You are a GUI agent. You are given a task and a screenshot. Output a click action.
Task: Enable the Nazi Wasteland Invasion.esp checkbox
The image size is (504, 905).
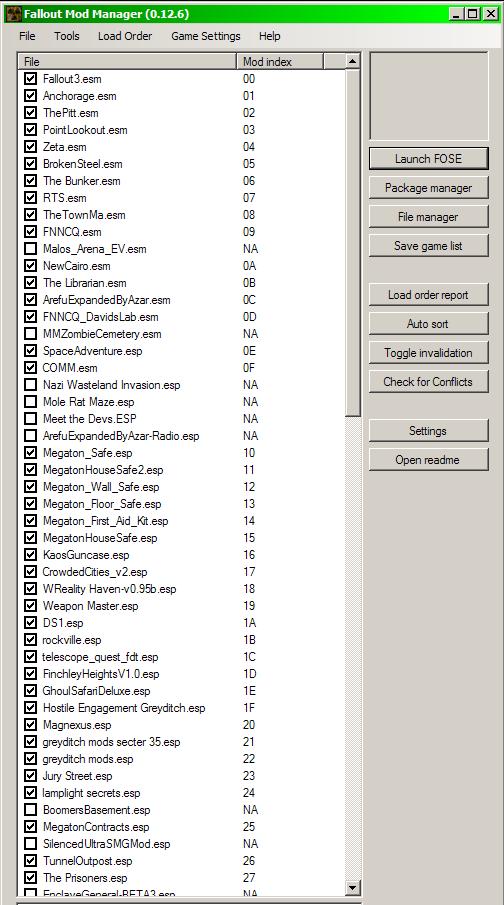(x=31, y=384)
